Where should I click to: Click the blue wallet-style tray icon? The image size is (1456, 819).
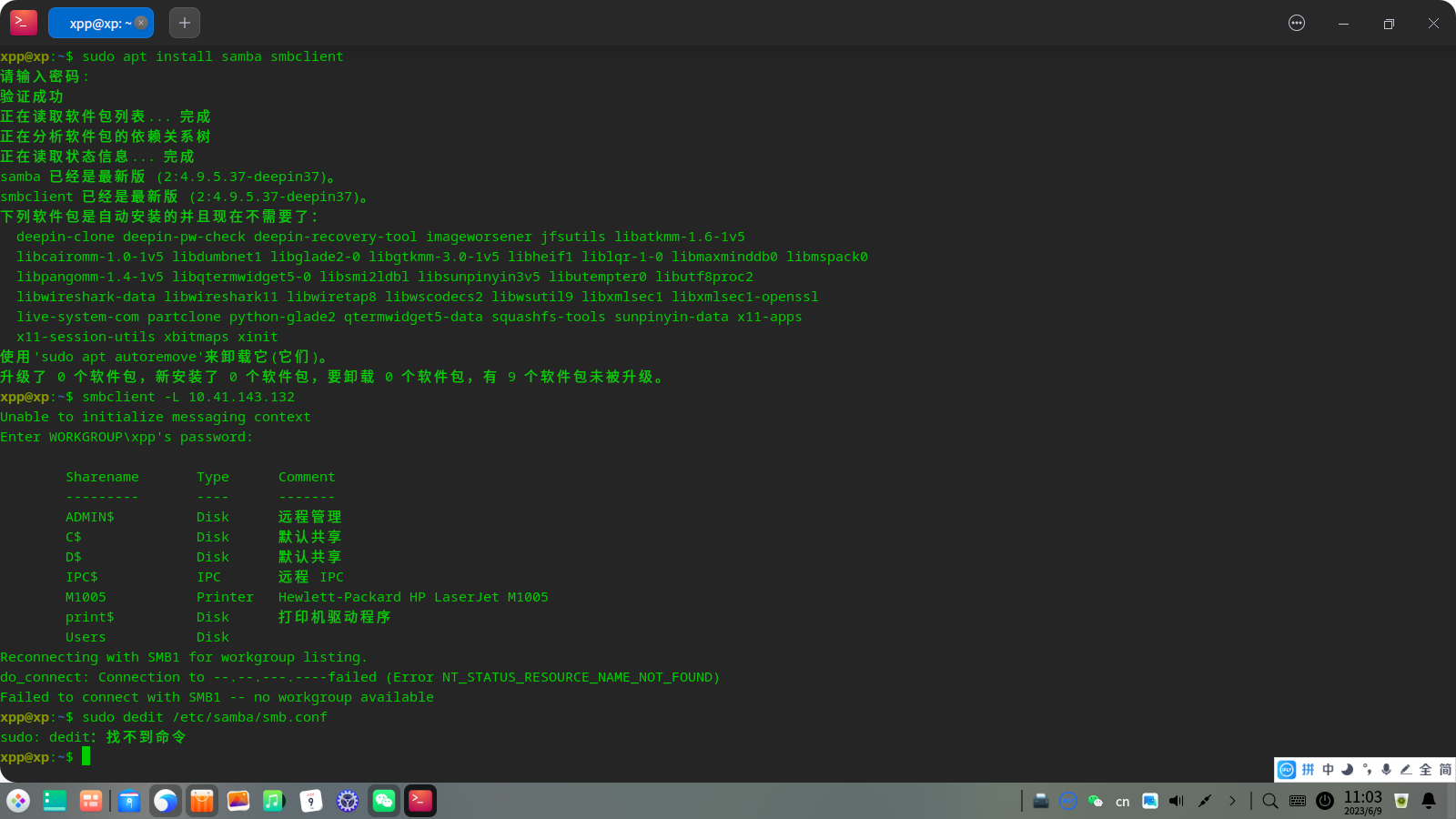pyautogui.click(x=1150, y=801)
